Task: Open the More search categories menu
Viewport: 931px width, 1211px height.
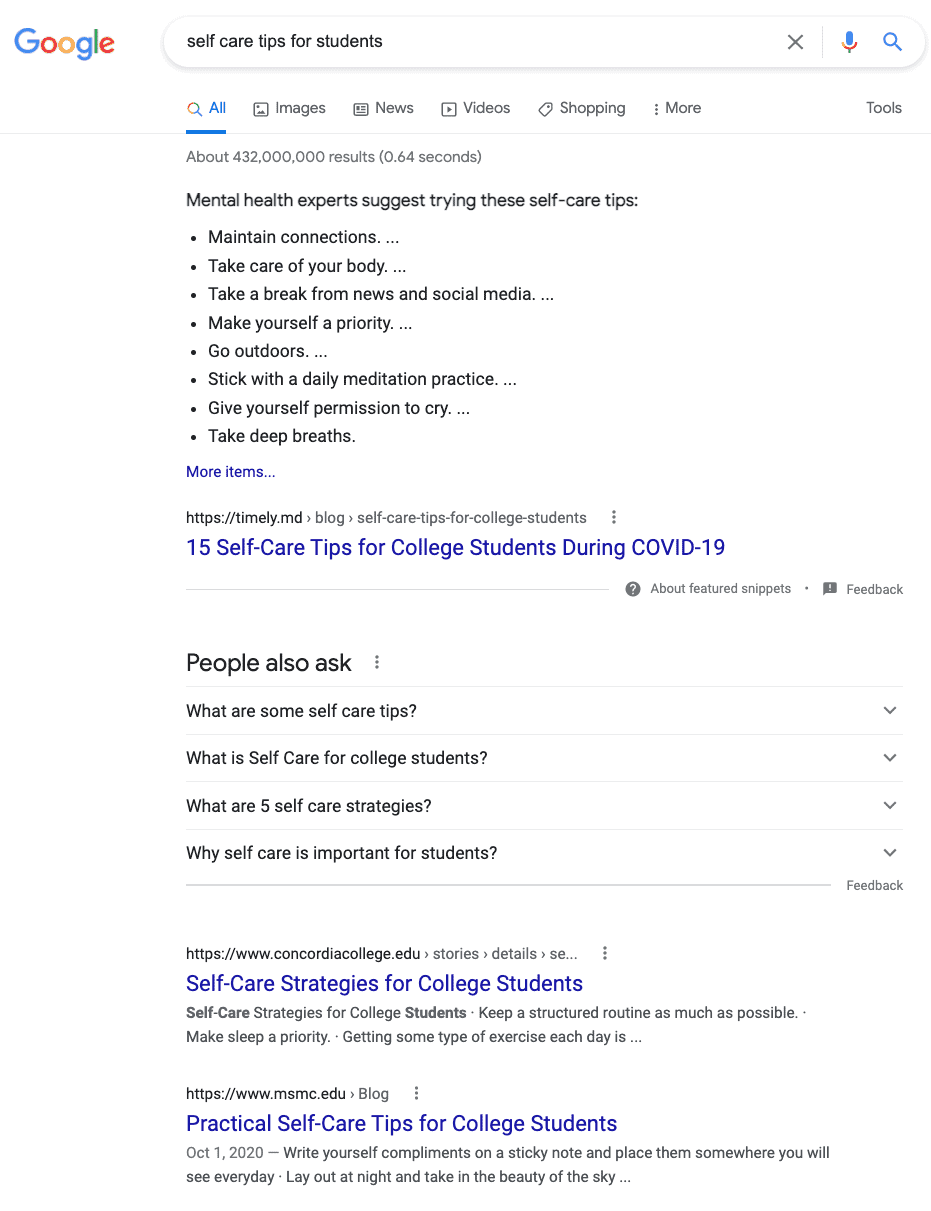Action: click(676, 108)
